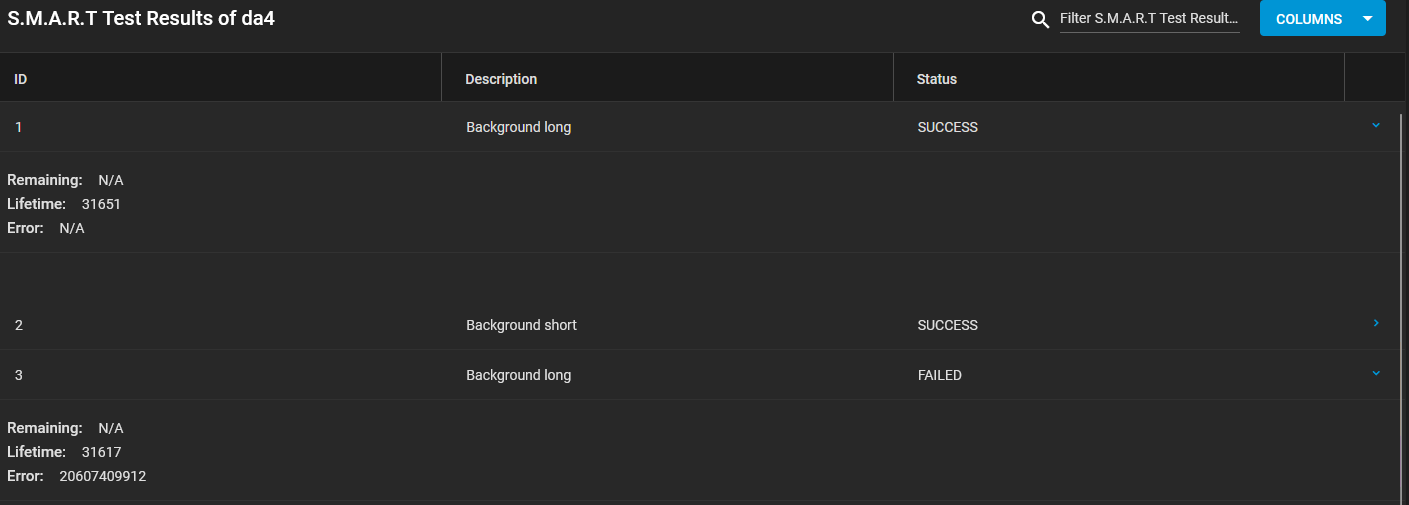Click SUCCESS status in row 2
This screenshot has height=505, width=1409.
pos(948,325)
